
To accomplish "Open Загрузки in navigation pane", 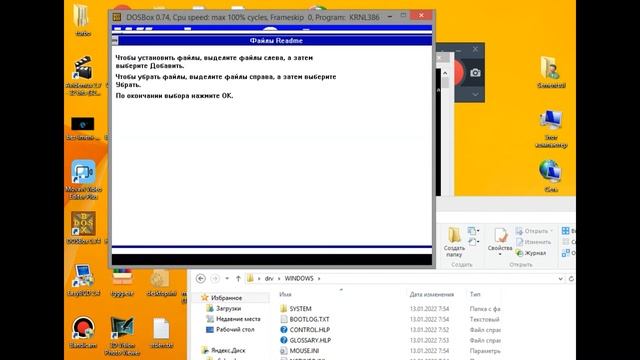I will 224,309.
